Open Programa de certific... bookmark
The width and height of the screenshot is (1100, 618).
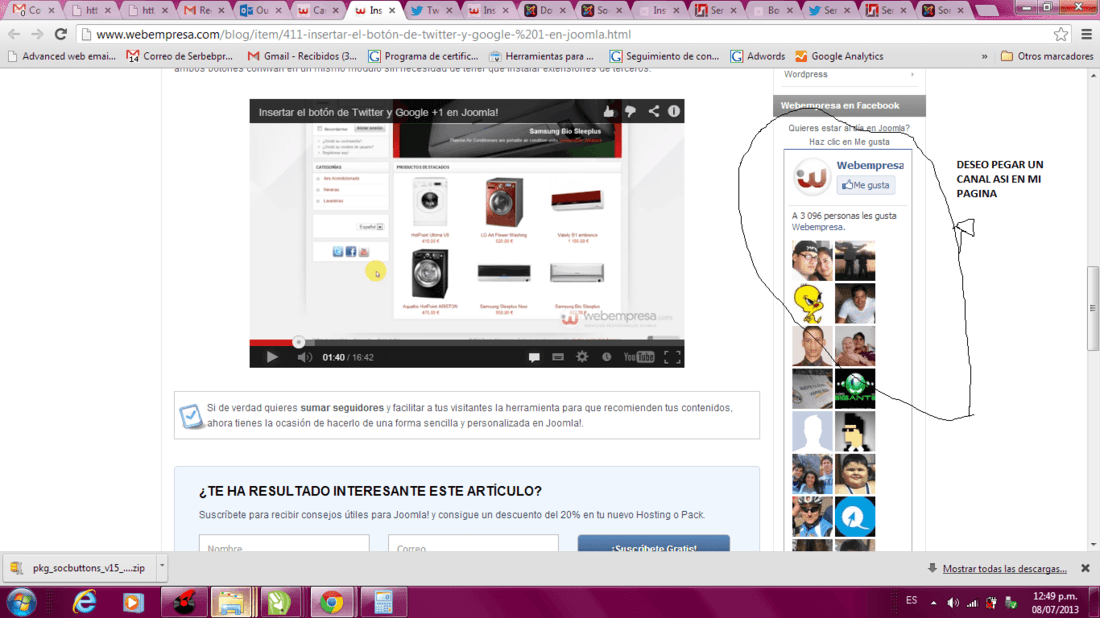click(x=424, y=56)
